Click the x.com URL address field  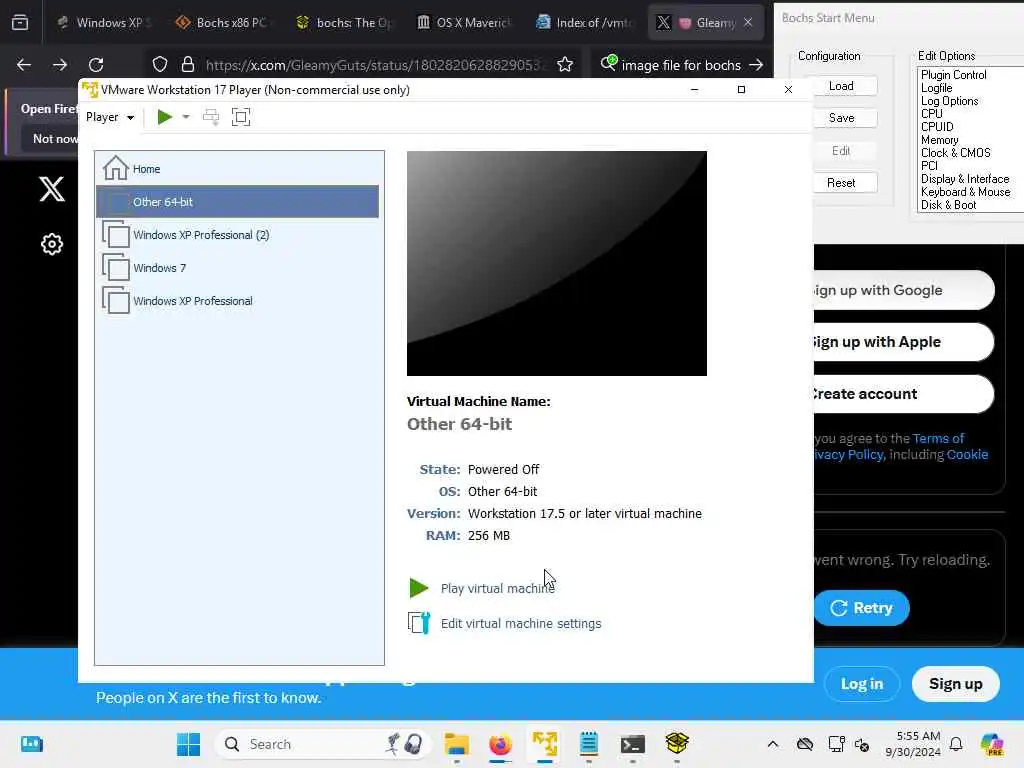click(x=374, y=65)
